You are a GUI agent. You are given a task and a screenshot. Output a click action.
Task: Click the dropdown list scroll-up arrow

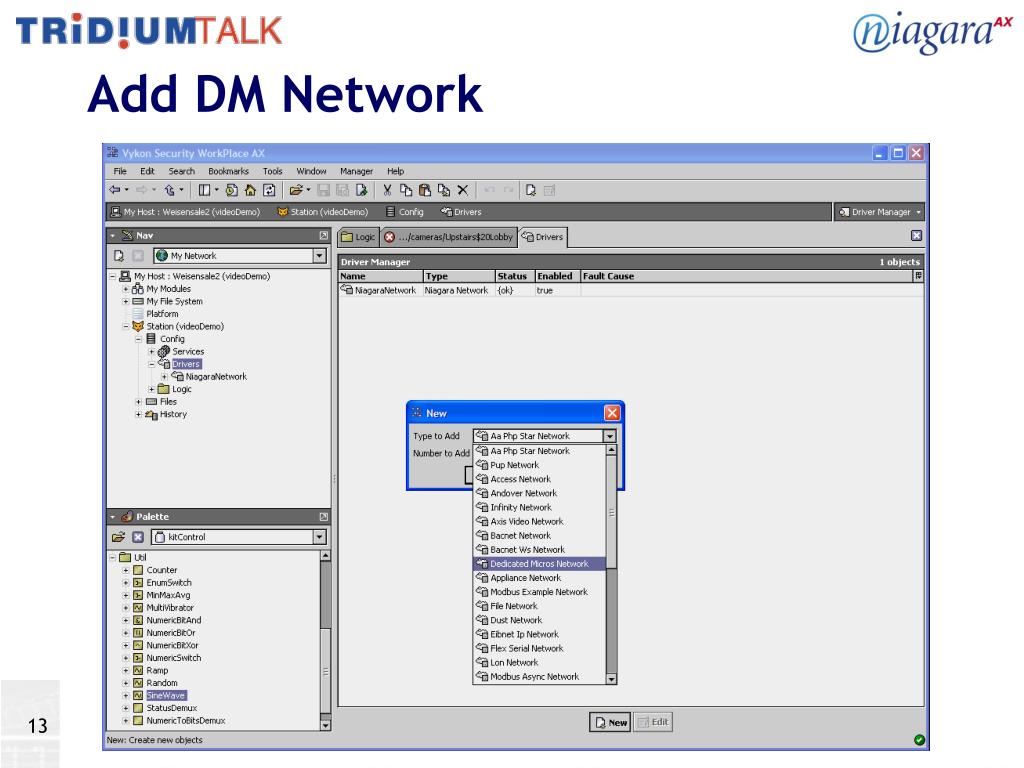[x=611, y=450]
